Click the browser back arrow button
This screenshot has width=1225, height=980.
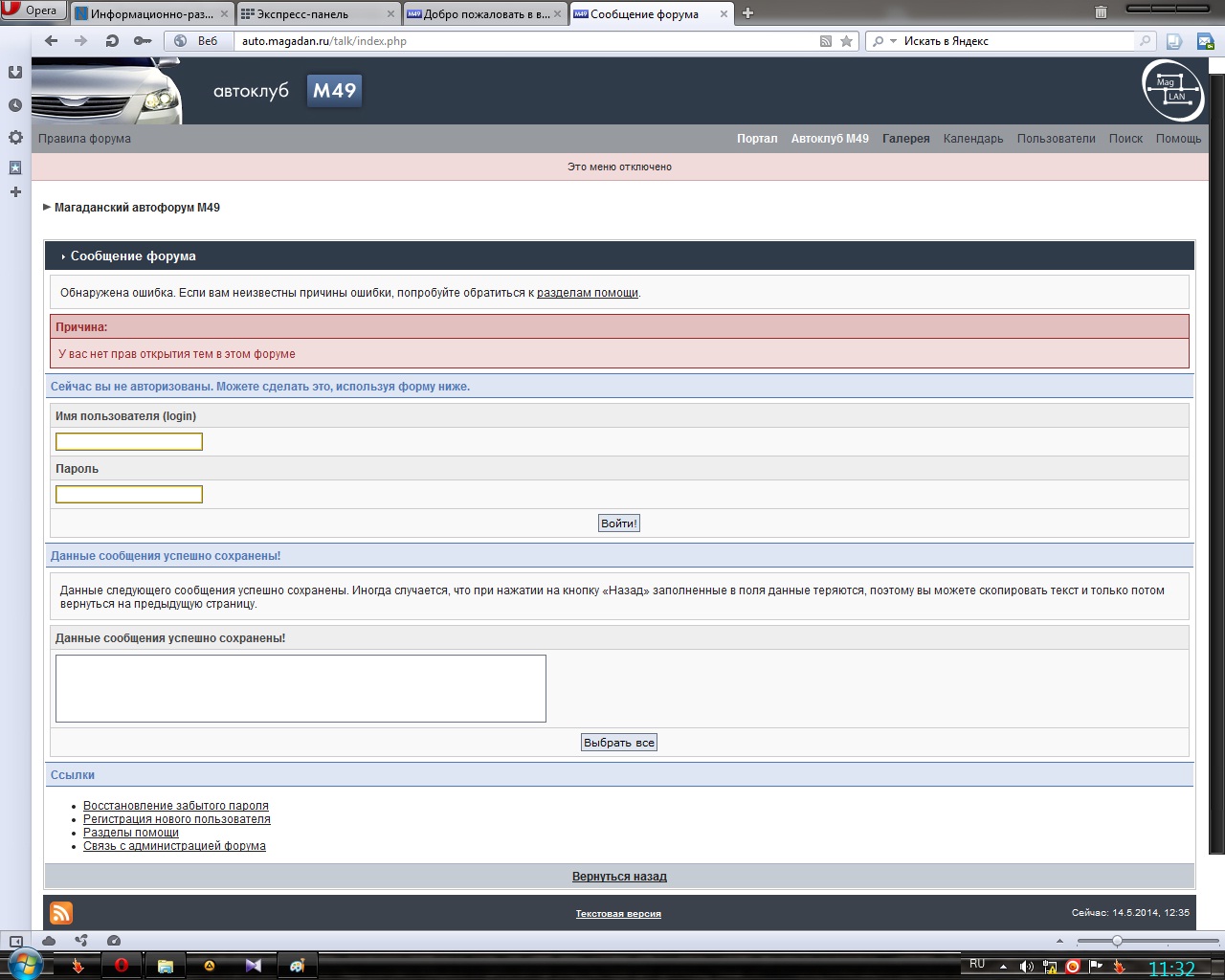coord(52,41)
